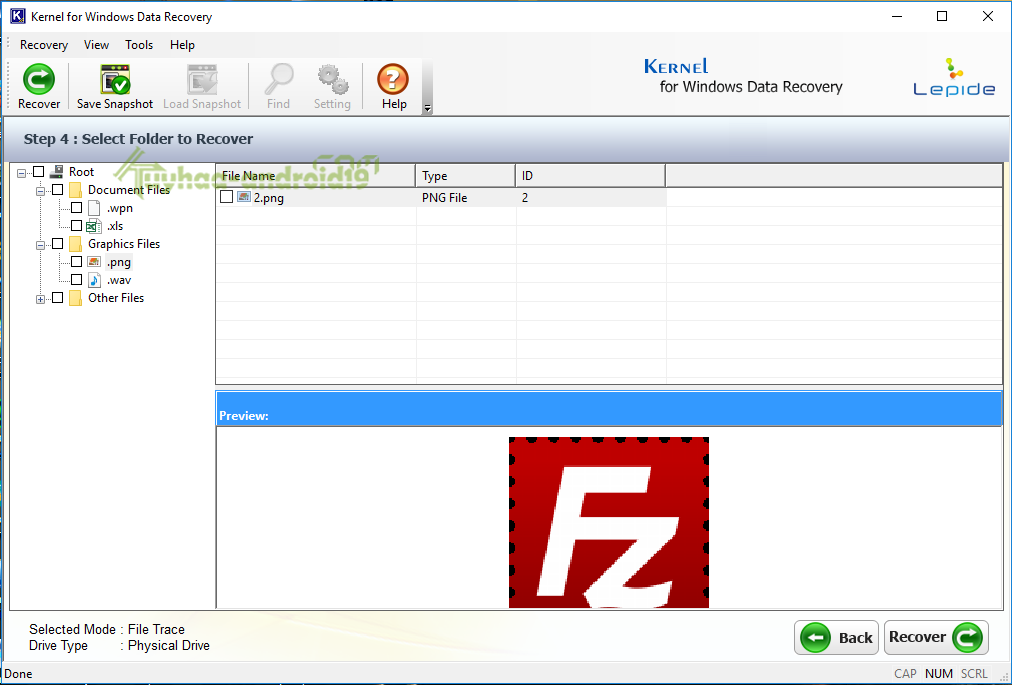The width and height of the screenshot is (1012, 685).
Task: Click the PNG File type cell
Action: pos(445,198)
